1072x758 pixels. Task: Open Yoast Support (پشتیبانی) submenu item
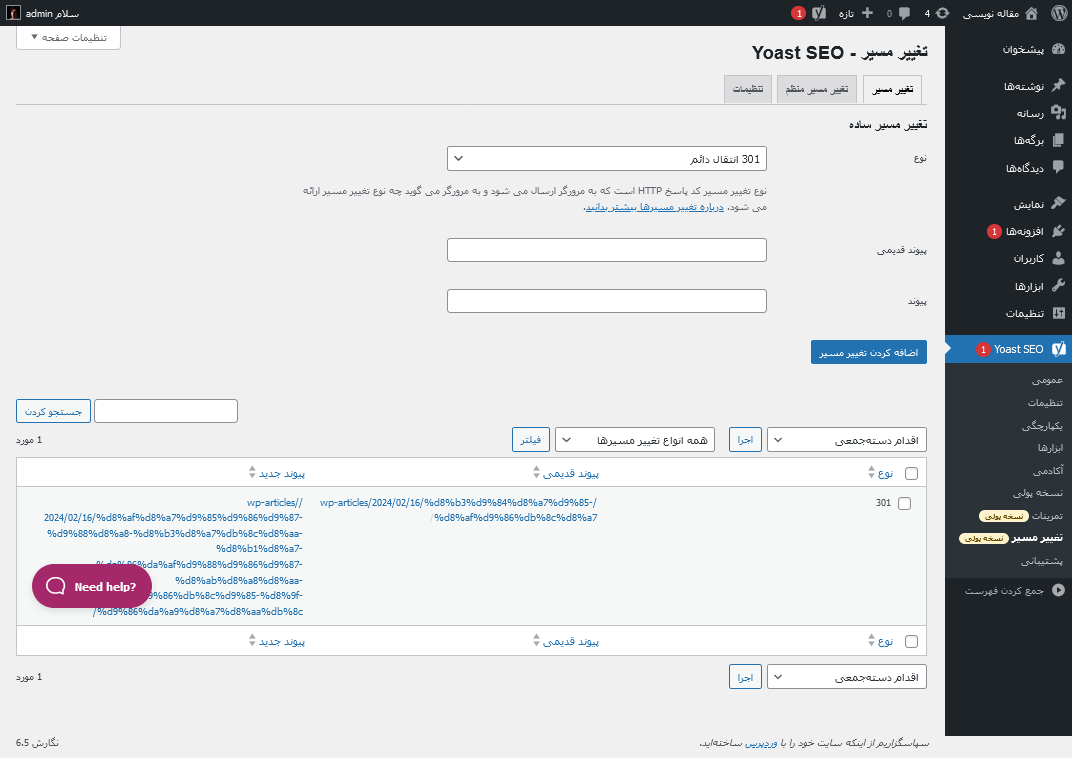[x=1042, y=560]
